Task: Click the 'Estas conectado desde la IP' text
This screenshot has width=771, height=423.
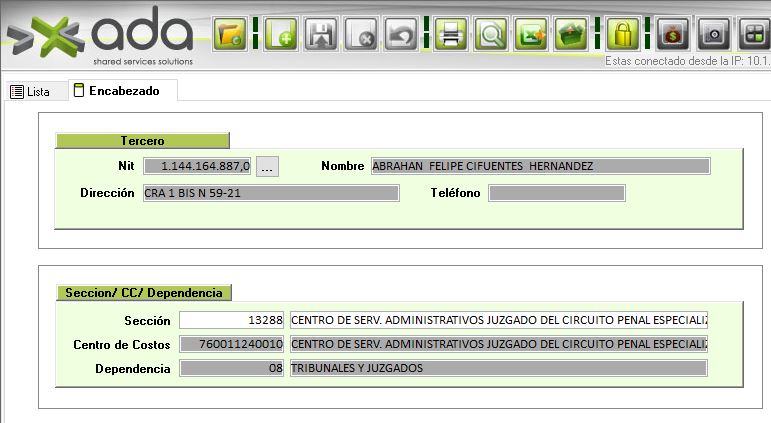Action: point(687,61)
